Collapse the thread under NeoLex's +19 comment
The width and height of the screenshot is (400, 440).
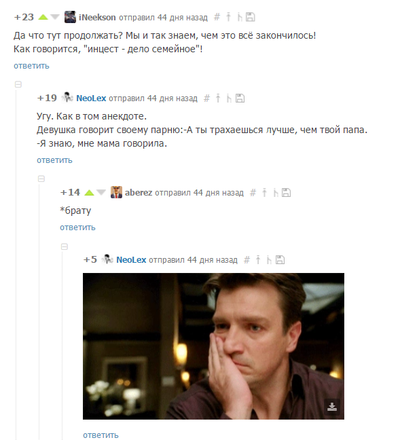coord(41,179)
